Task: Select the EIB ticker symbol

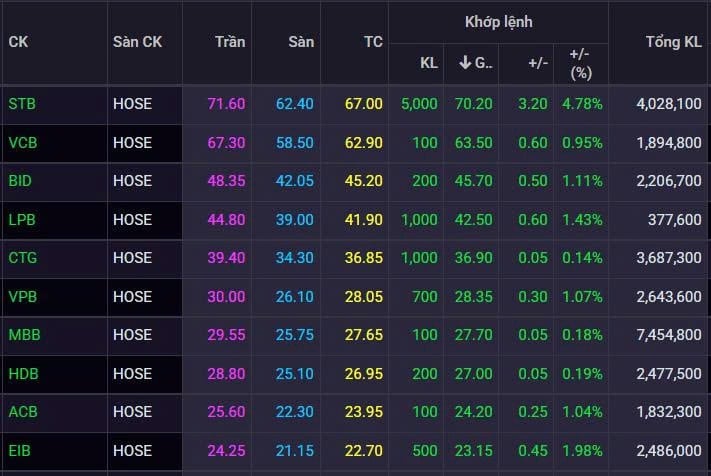Action: click(19, 450)
